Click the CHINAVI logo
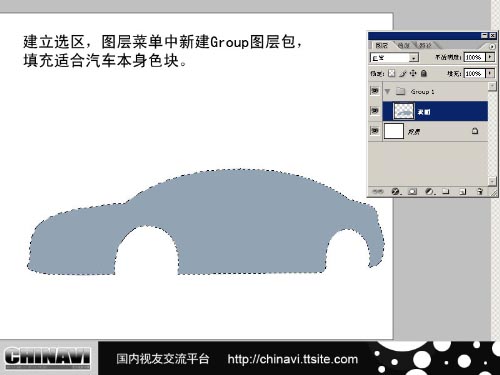The width and height of the screenshot is (500, 375). [47, 358]
